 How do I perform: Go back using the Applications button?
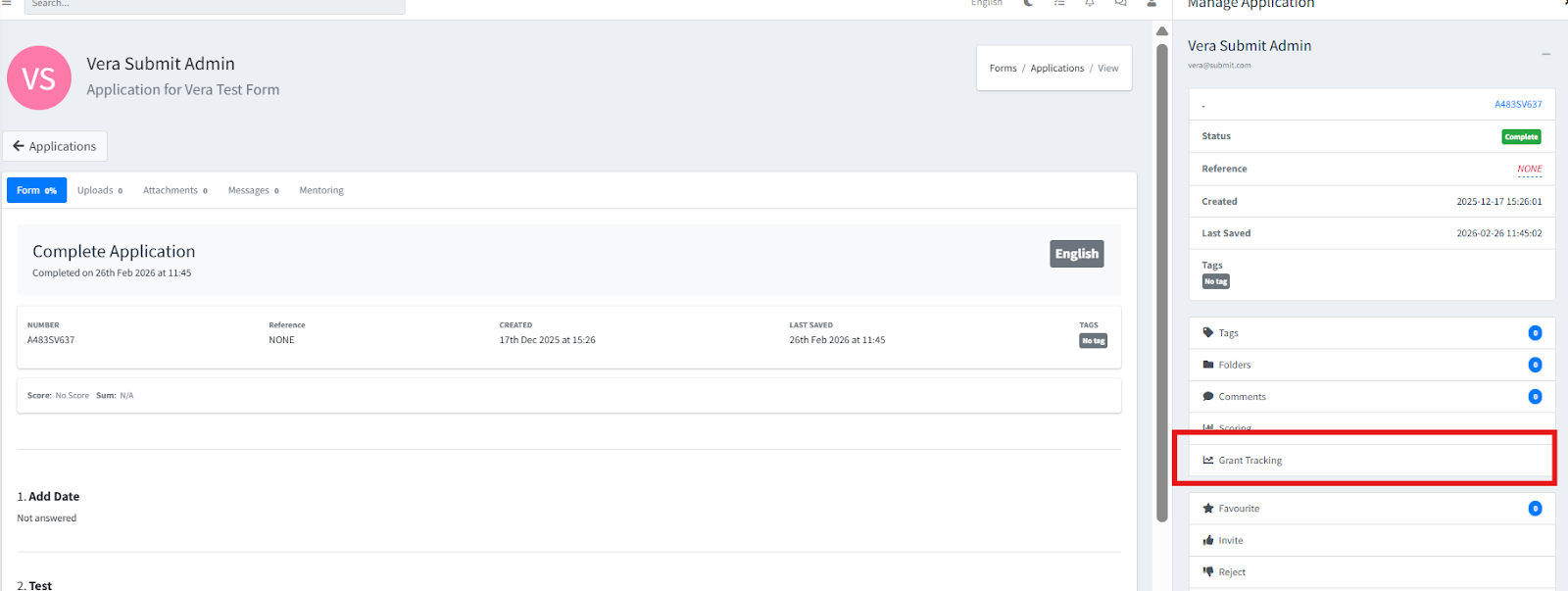[55, 146]
